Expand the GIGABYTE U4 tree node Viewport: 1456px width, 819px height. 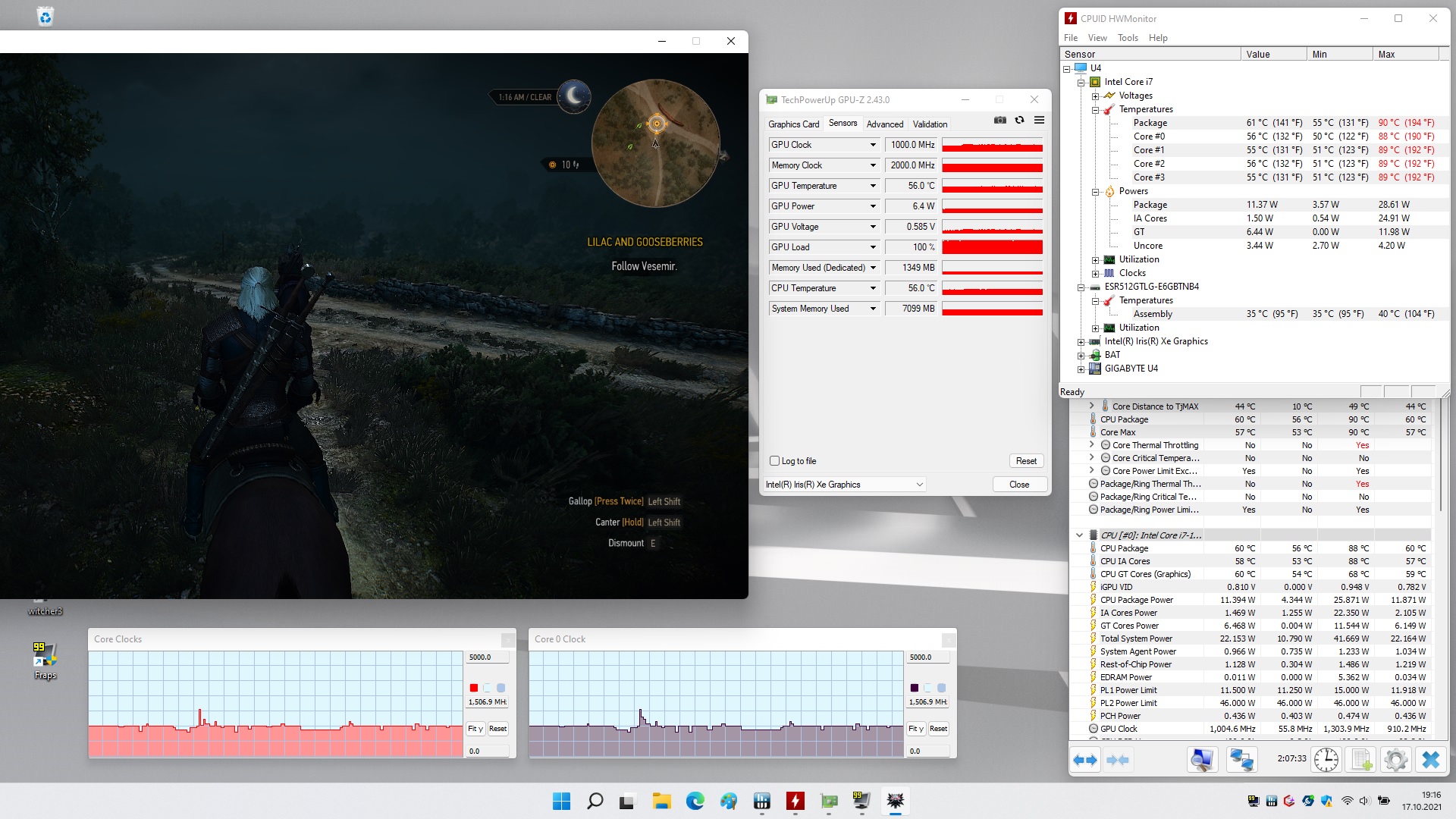click(x=1081, y=369)
